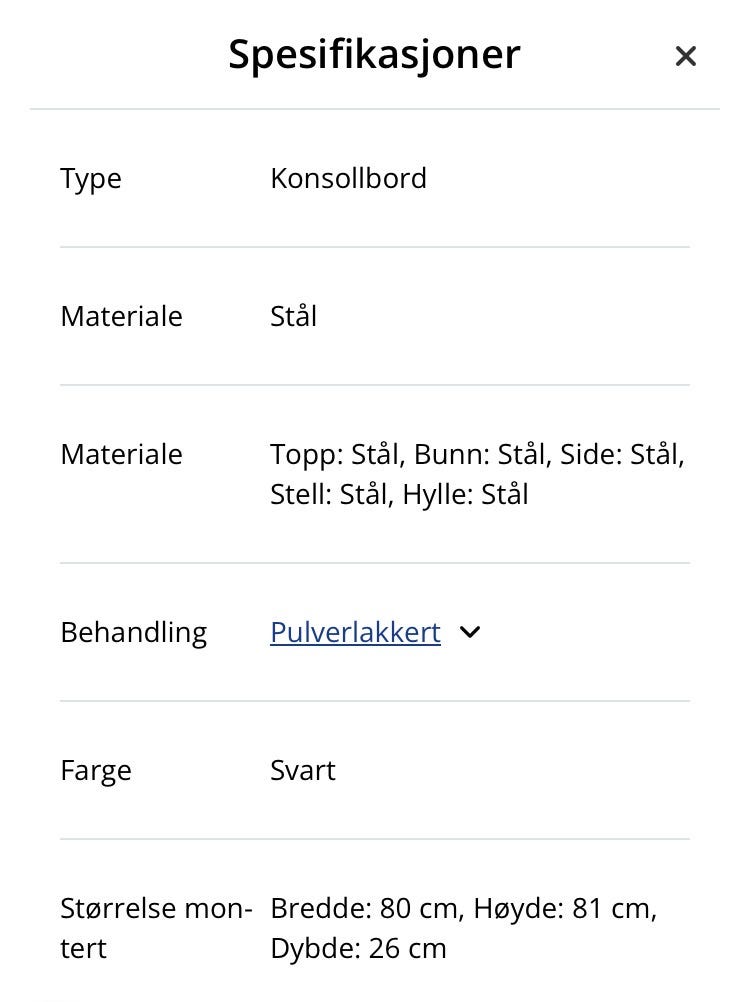Viewport: 750px width, 1002px height.
Task: Click the Stell: Stål, Hylle: Stål line
Action: point(399,494)
